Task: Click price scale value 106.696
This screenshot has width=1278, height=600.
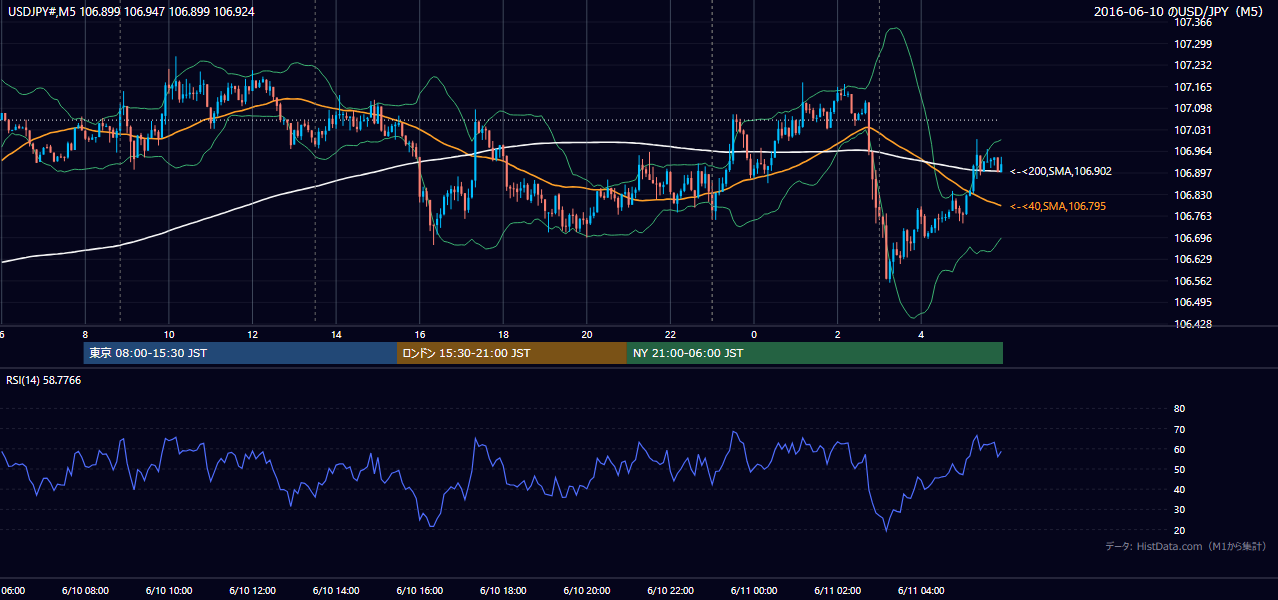Action: (x=1194, y=238)
